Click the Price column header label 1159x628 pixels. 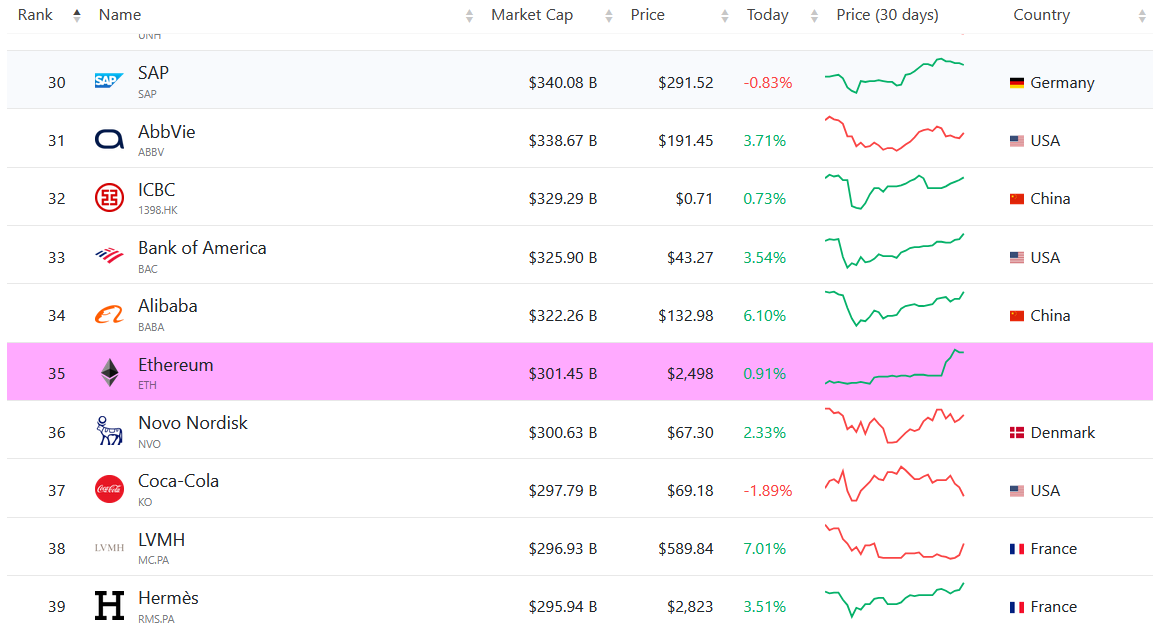point(648,15)
